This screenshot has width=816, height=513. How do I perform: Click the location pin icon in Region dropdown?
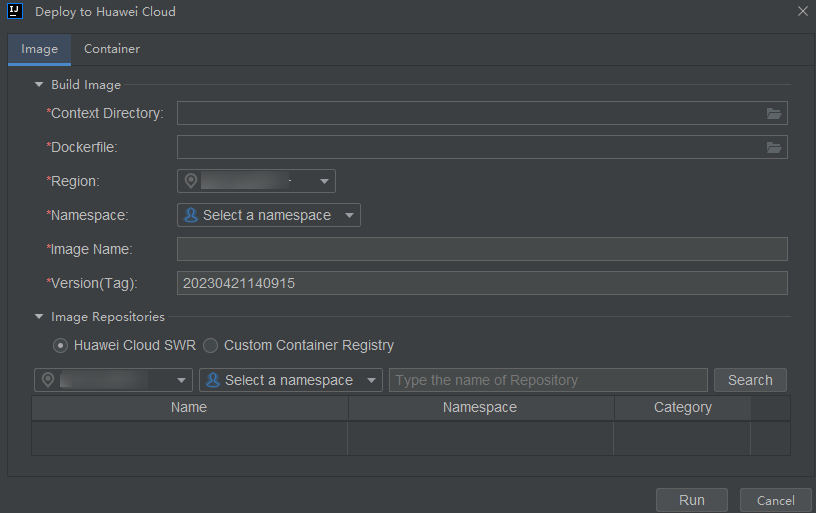coord(191,181)
